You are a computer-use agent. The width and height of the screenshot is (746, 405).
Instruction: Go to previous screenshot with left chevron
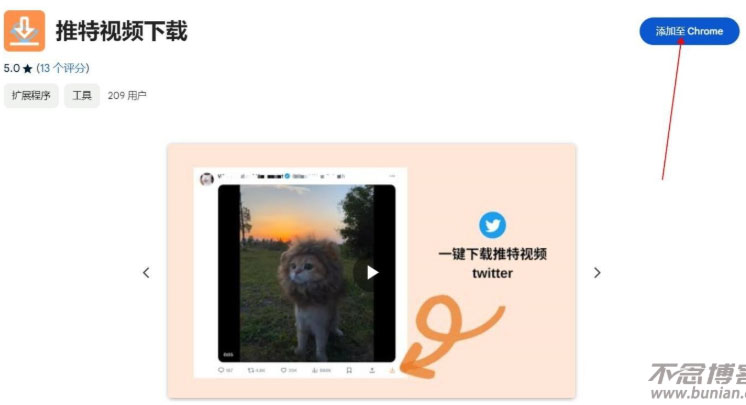pyautogui.click(x=146, y=273)
